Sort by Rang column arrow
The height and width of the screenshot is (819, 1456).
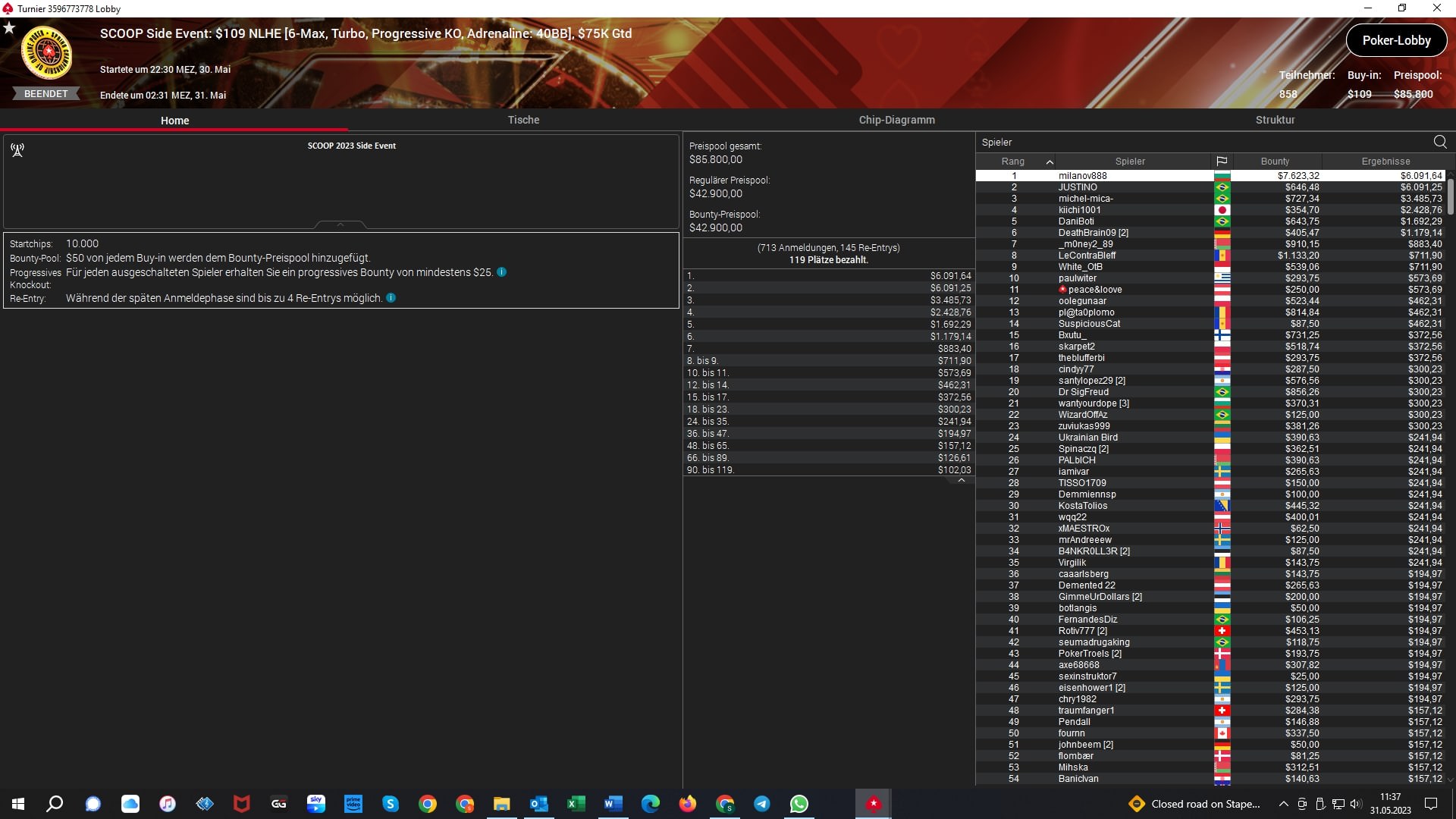1050,162
